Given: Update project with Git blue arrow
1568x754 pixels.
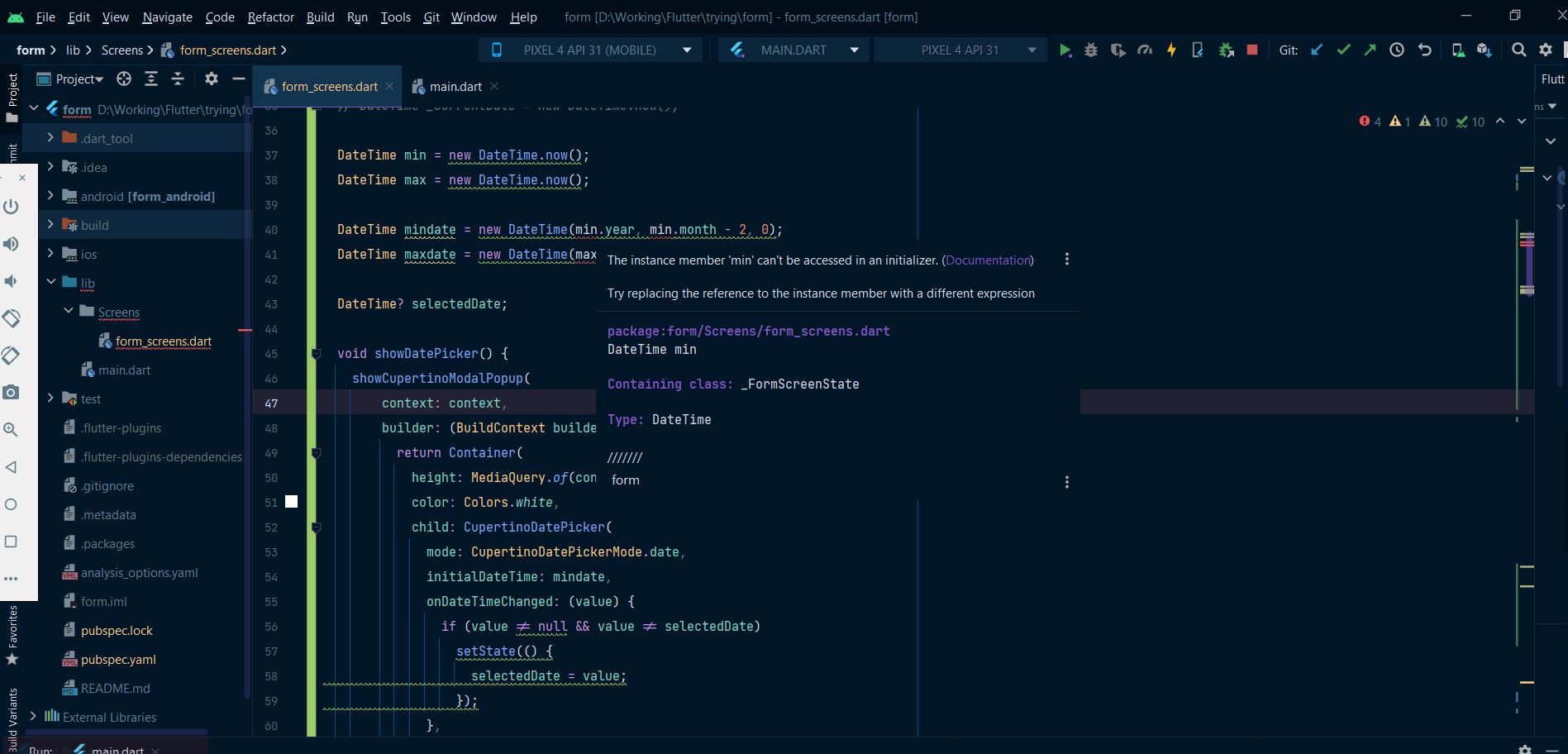Looking at the screenshot, I should pyautogui.click(x=1317, y=50).
